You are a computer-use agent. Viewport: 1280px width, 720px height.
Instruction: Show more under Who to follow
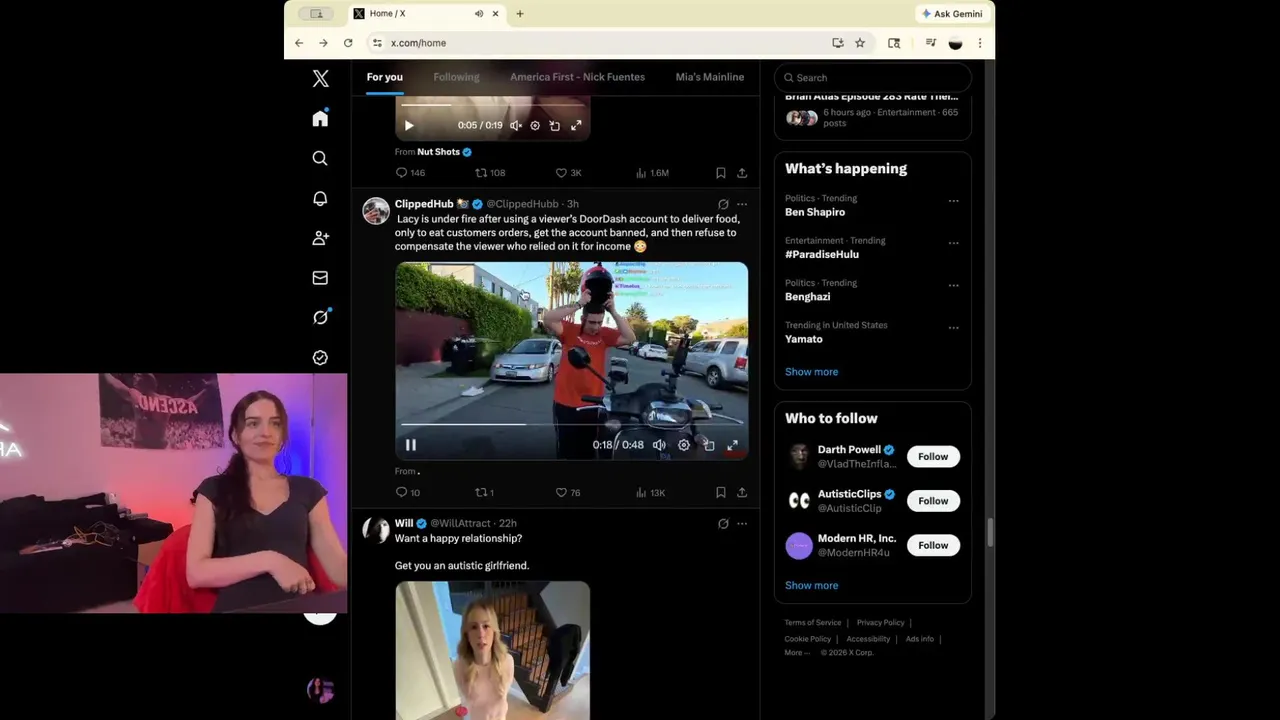(811, 585)
